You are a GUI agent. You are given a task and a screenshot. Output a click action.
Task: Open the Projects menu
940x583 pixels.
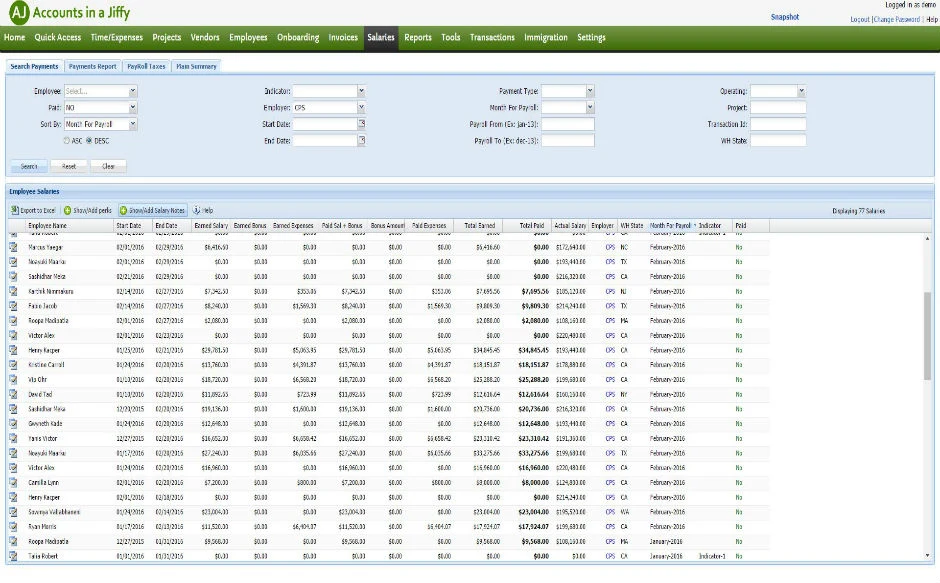coord(167,37)
